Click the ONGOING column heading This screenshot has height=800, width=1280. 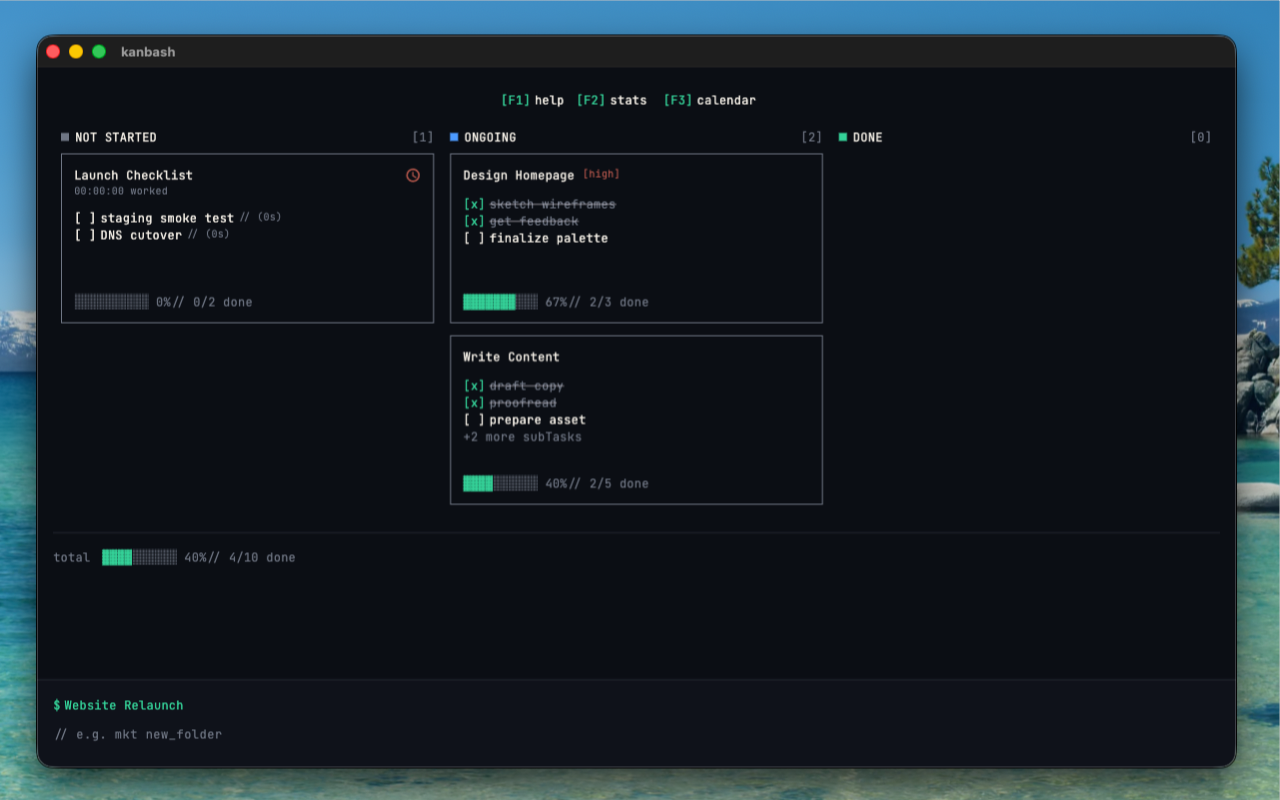(x=490, y=137)
